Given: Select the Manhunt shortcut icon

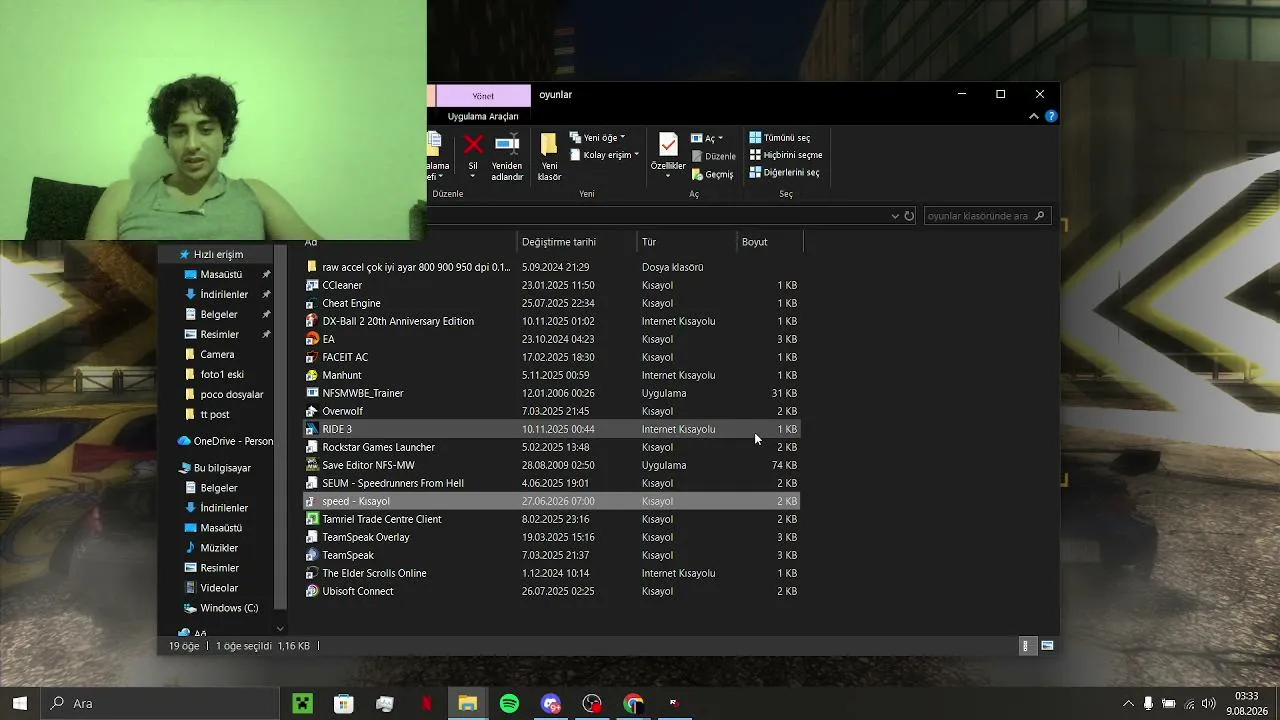Looking at the screenshot, I should 312,375.
